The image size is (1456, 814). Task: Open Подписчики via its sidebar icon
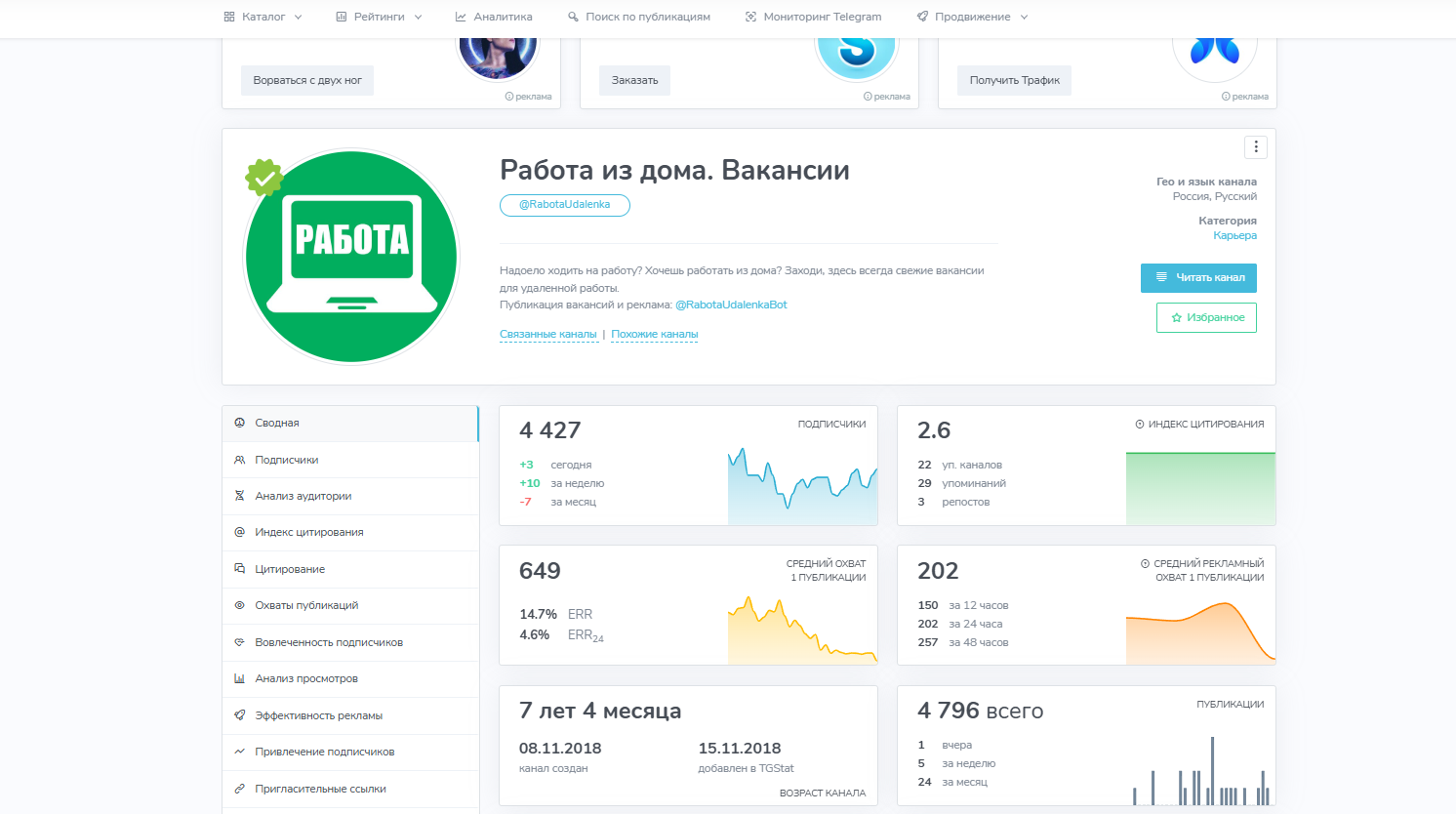tap(240, 459)
